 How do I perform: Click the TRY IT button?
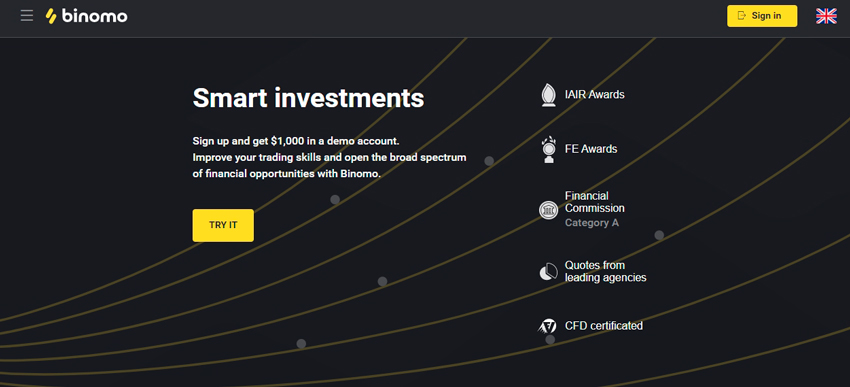pyautogui.click(x=223, y=225)
